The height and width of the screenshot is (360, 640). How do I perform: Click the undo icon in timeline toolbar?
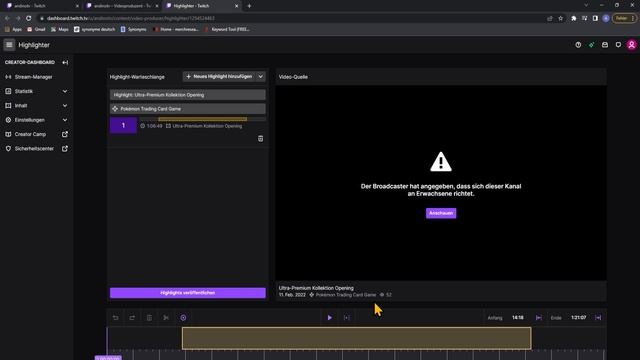tap(116, 318)
